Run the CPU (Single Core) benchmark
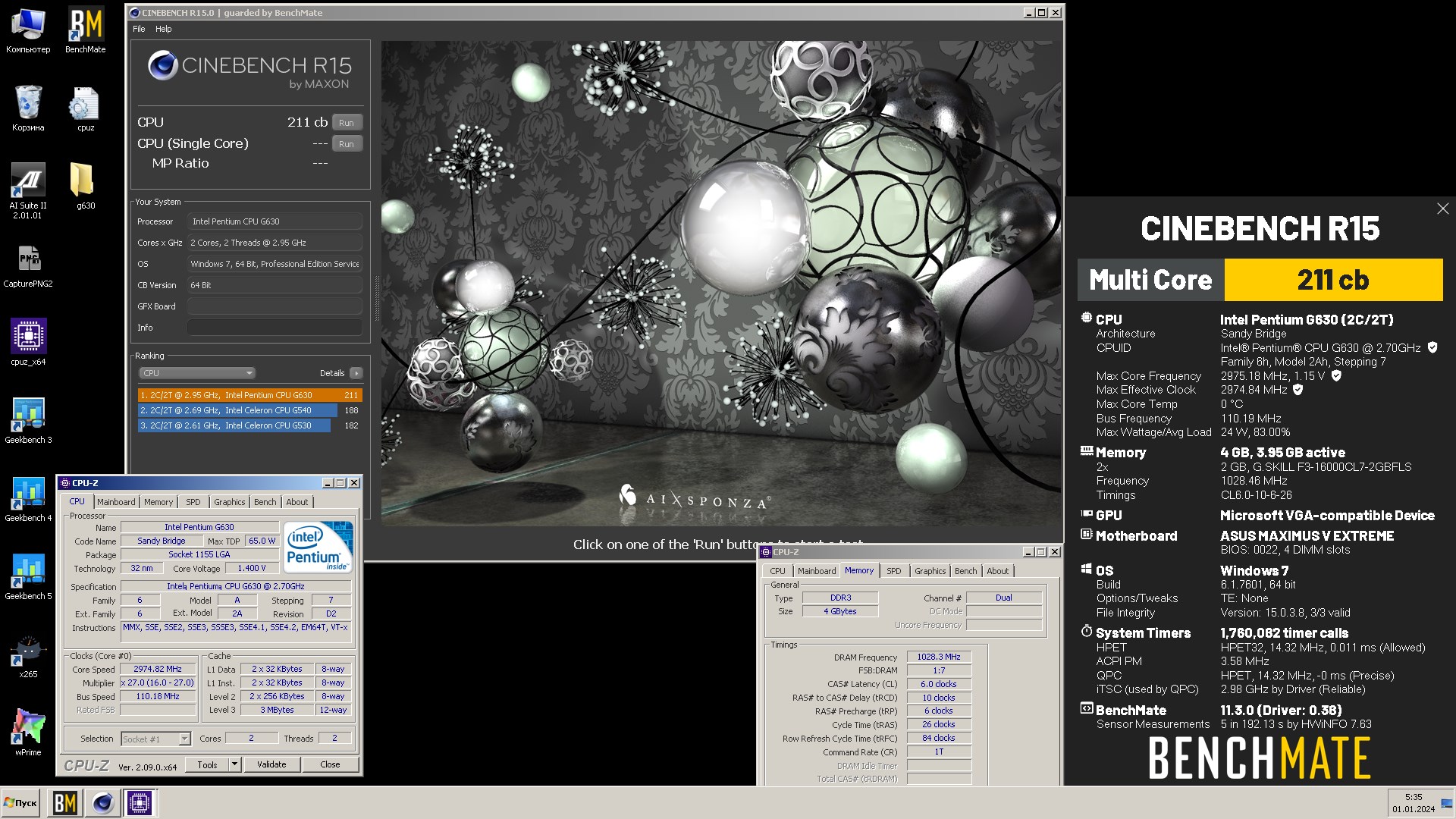 [347, 144]
